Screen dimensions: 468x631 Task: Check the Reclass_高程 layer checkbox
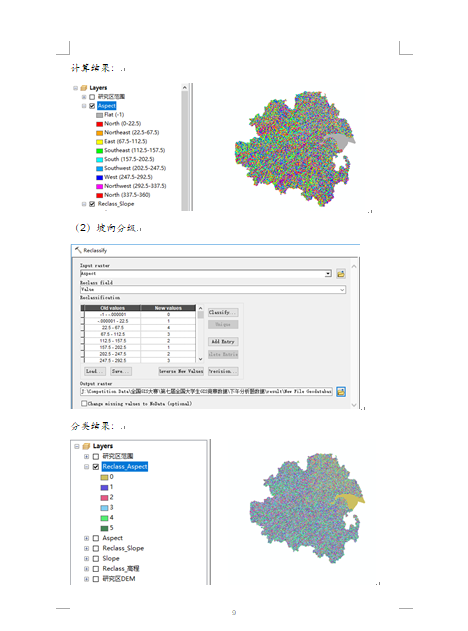[96, 569]
